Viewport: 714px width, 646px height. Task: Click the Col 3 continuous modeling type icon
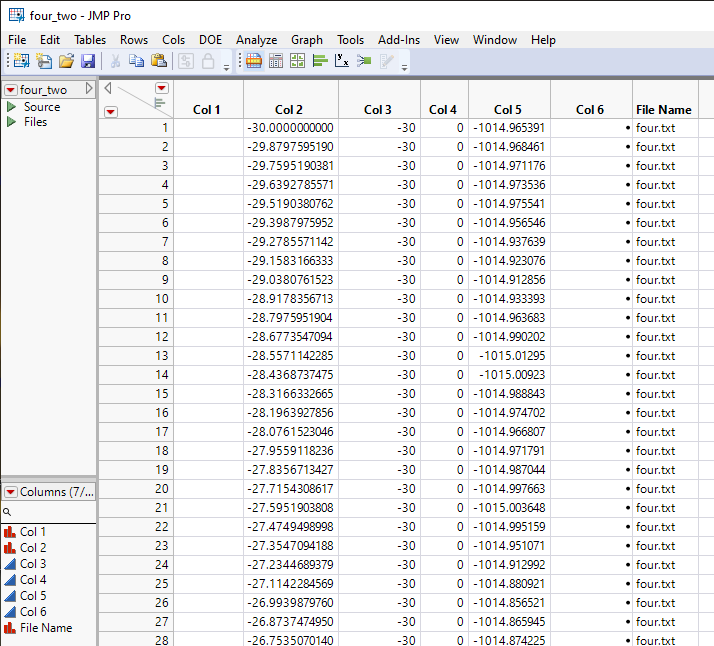pyautogui.click(x=10, y=564)
